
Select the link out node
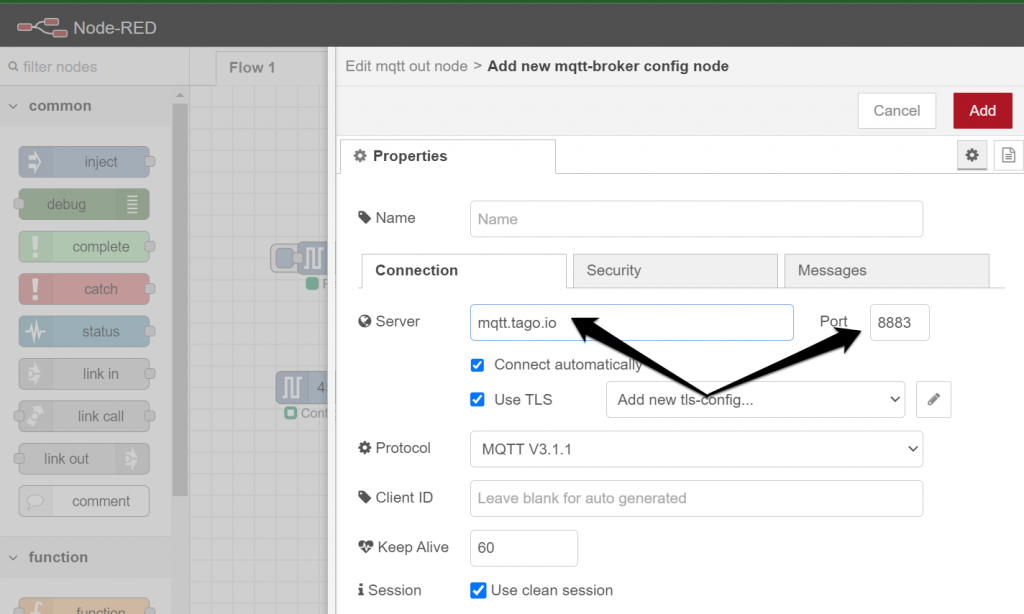(x=84, y=459)
